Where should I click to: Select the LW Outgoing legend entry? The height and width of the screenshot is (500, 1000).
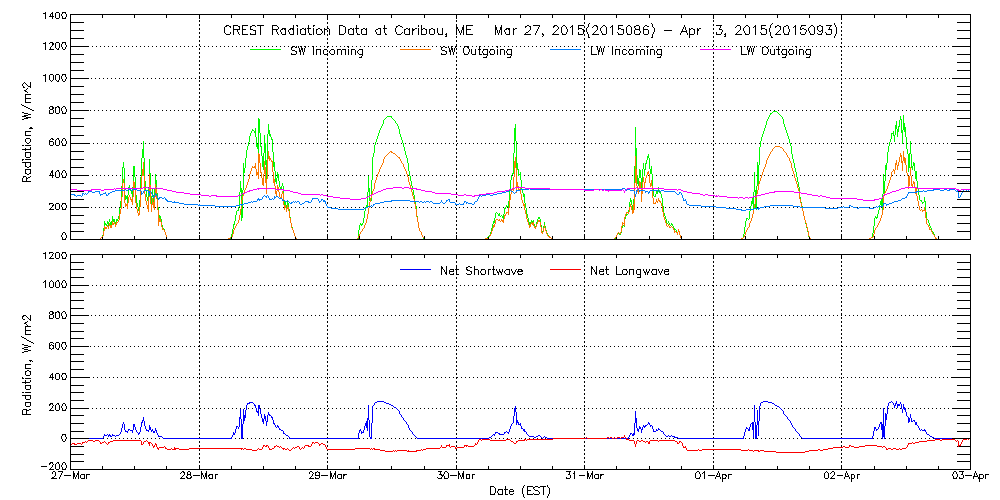click(x=775, y=52)
